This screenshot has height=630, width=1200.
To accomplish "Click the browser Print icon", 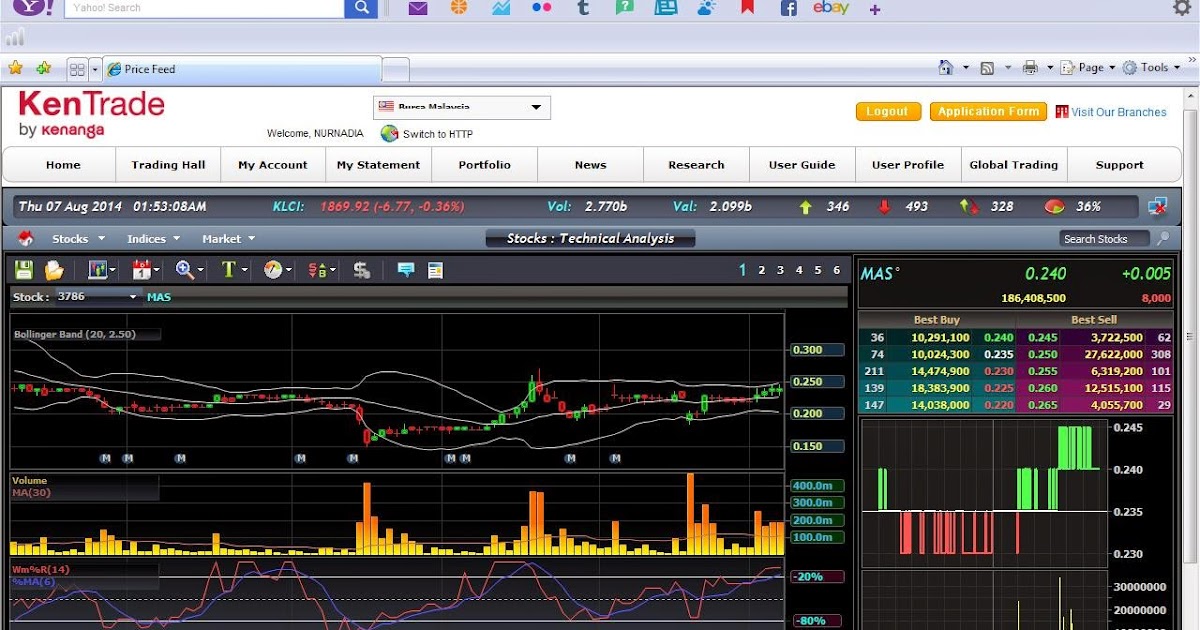I will click(x=1030, y=68).
